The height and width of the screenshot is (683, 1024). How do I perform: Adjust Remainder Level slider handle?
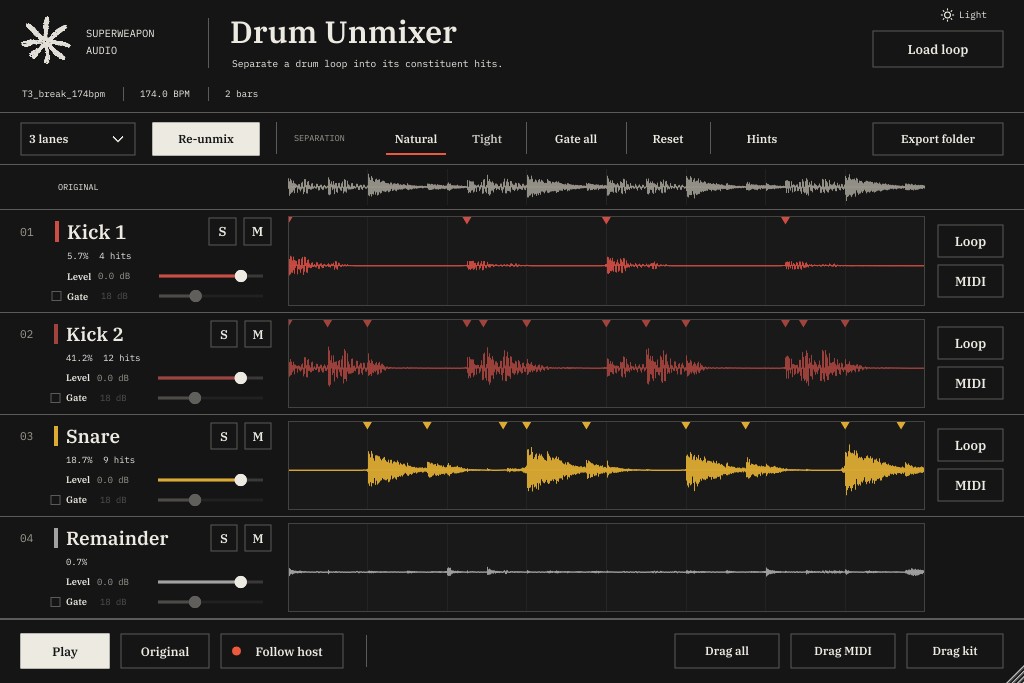[x=240, y=582]
